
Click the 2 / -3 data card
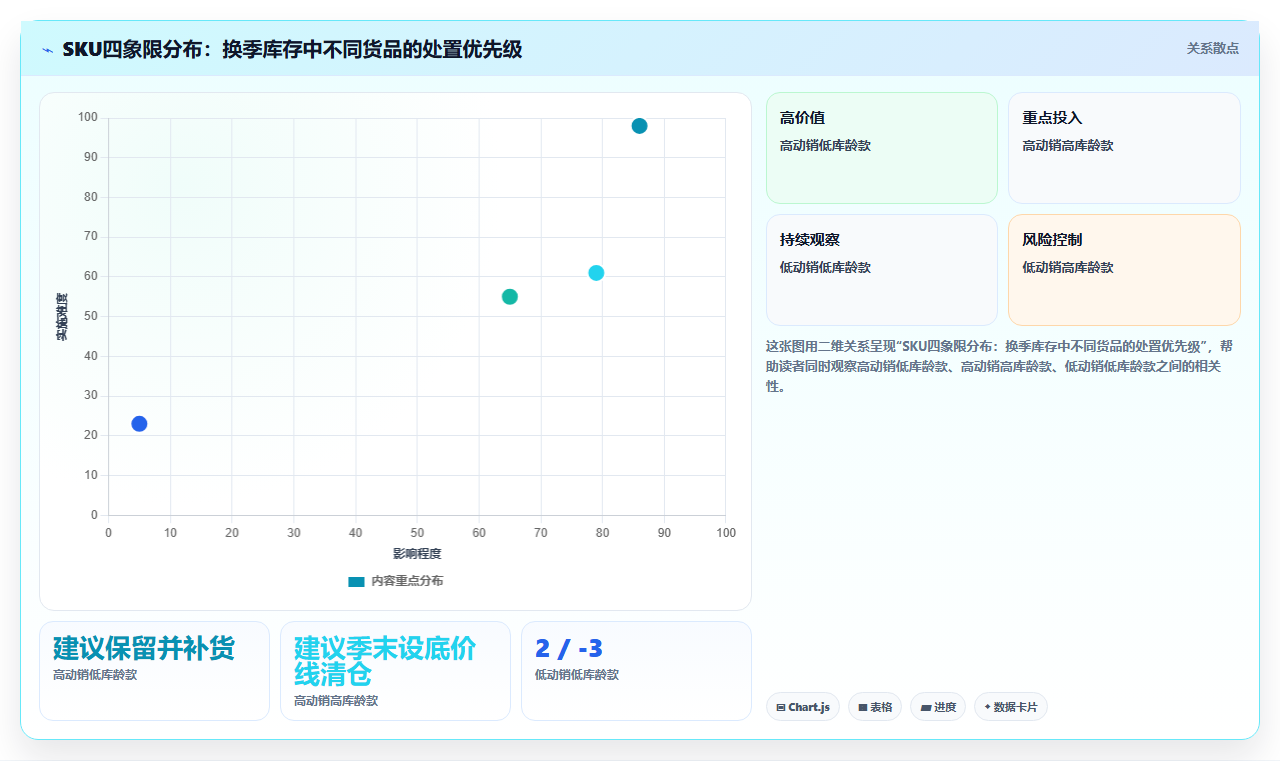point(636,671)
